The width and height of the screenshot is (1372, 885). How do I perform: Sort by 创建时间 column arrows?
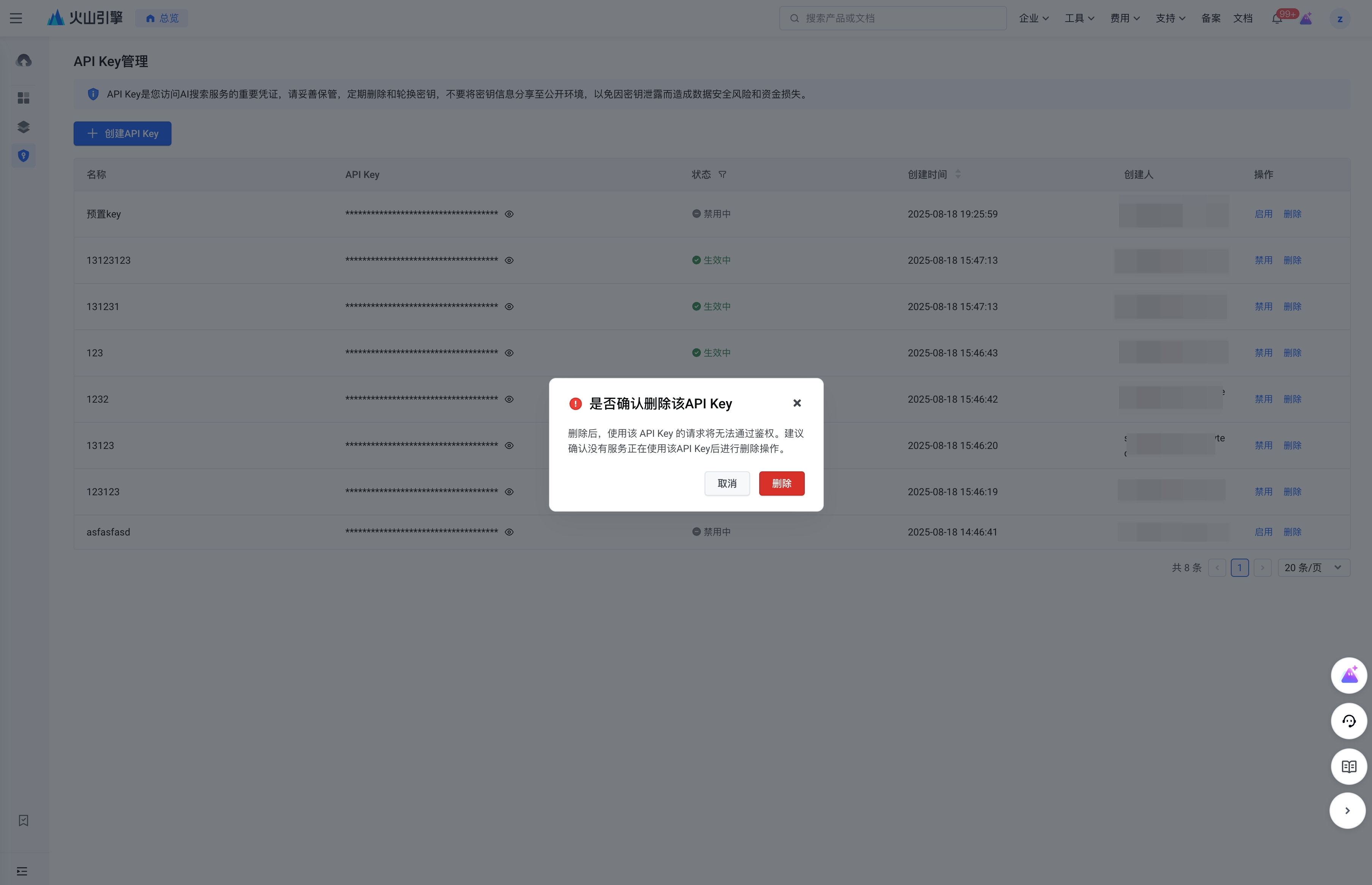(x=958, y=174)
